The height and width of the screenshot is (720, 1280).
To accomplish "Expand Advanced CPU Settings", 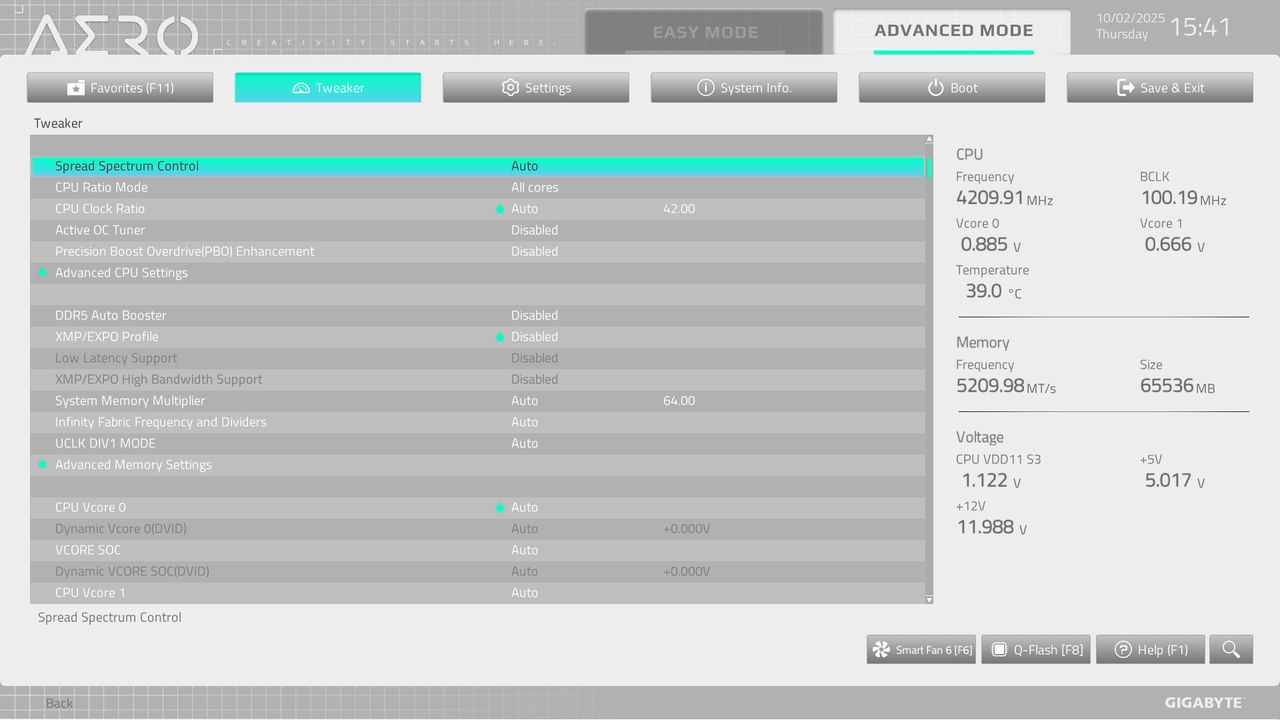I will pyautogui.click(x=121, y=272).
